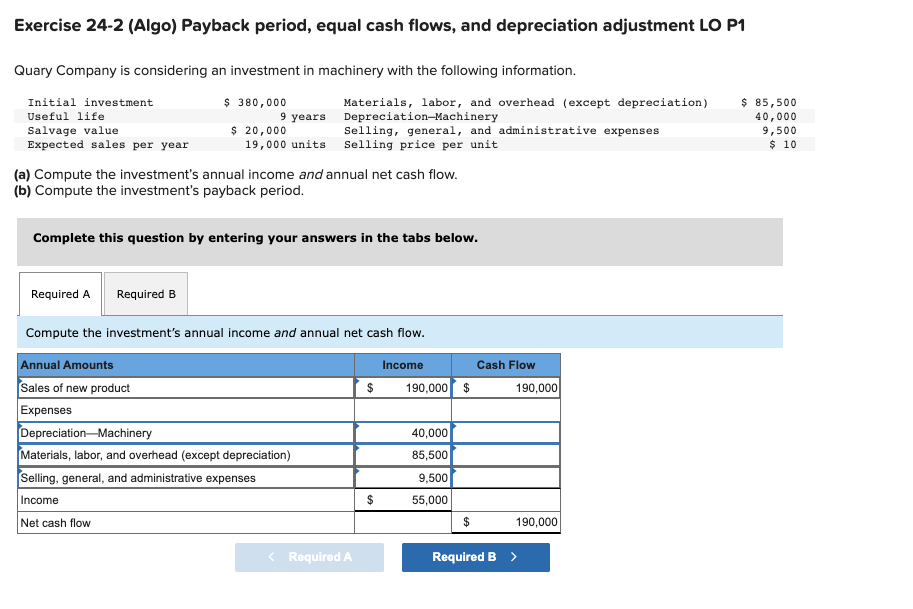Viewport: 913px width, 609px height.
Task: Click the Required A back button
Action: [x=309, y=557]
